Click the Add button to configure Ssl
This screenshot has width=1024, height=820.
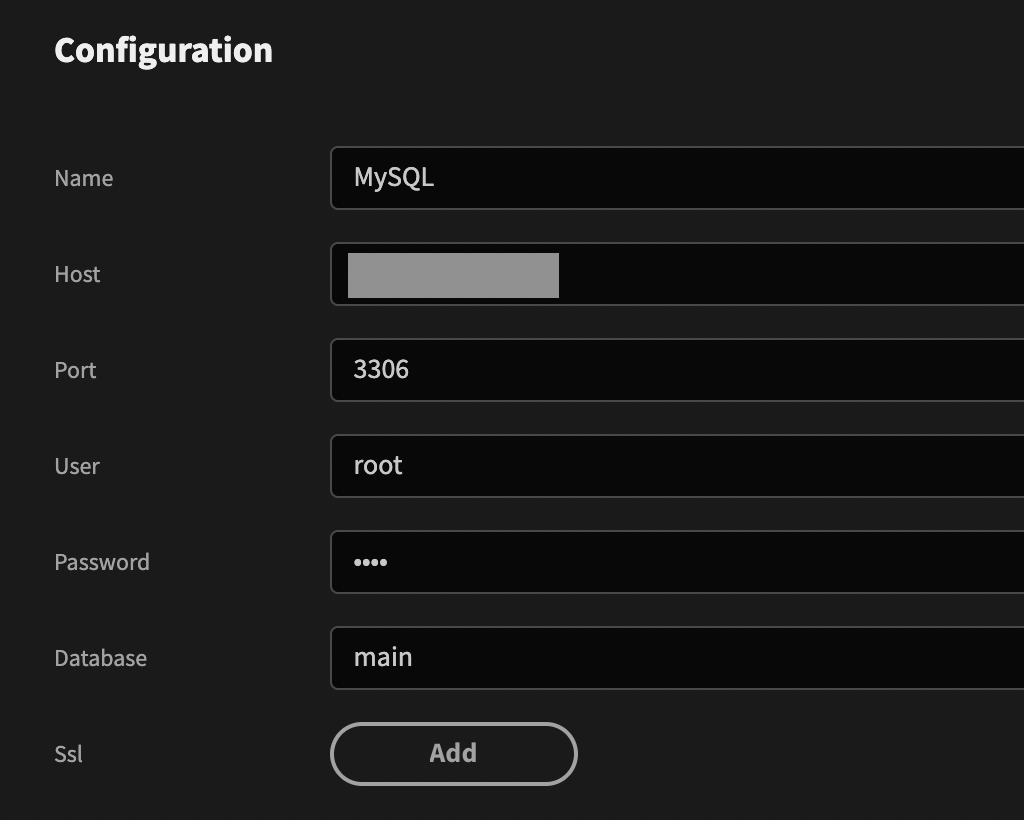(x=453, y=753)
